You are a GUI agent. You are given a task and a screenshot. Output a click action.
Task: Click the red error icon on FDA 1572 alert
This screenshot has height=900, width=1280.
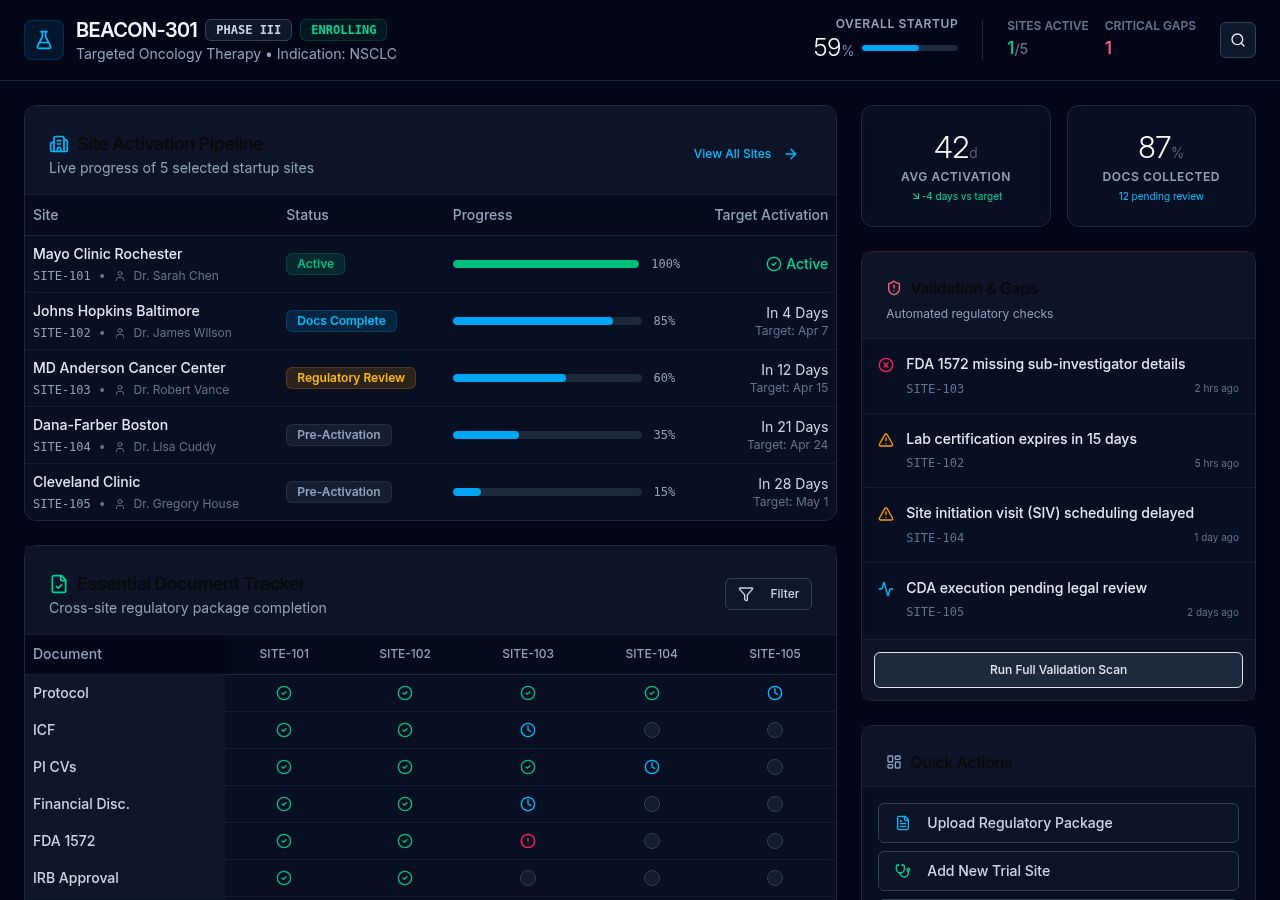[885, 365]
